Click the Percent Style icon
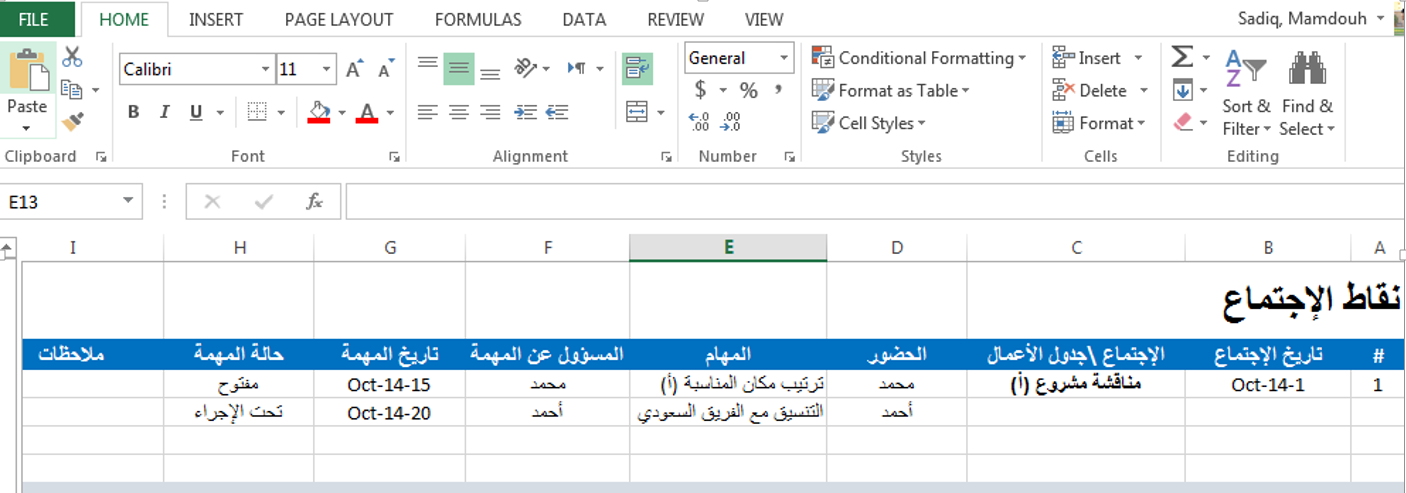The height and width of the screenshot is (493, 1406). (x=748, y=91)
